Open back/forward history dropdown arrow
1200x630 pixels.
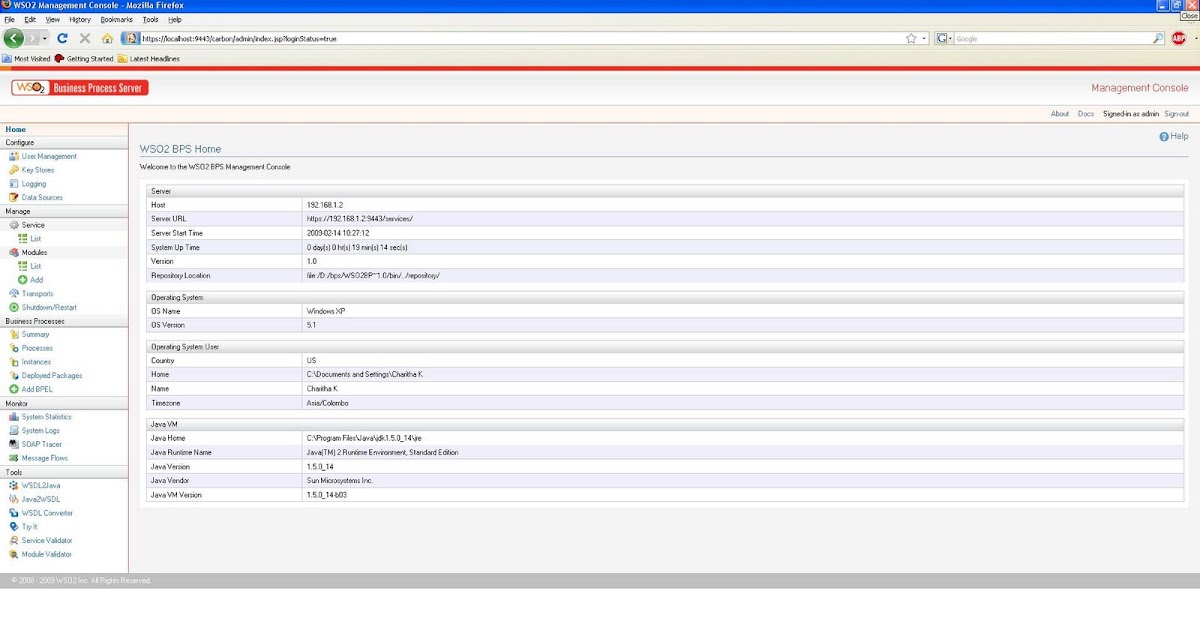point(46,38)
